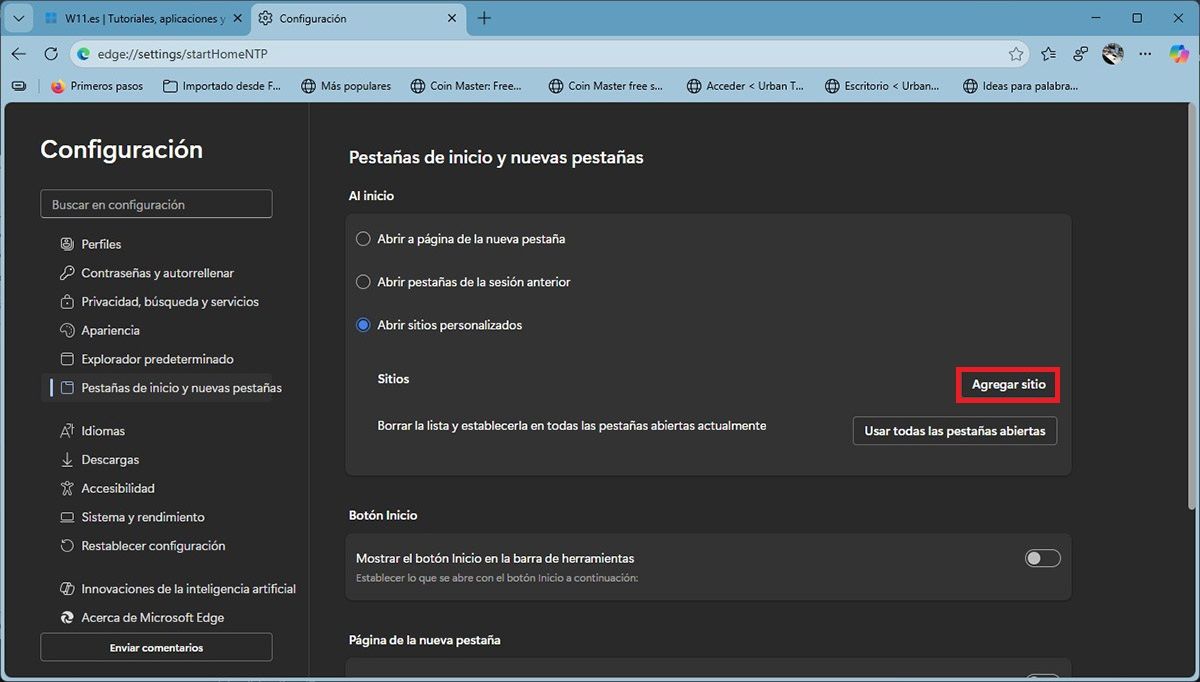Go to 'Sistema y rendimiento' section
Image resolution: width=1200 pixels, height=682 pixels.
[142, 517]
